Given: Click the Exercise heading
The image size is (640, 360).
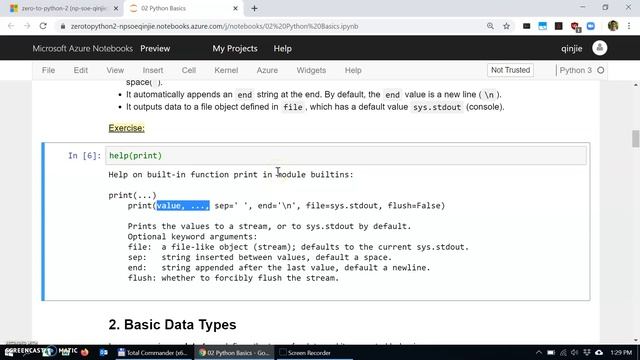Looking at the screenshot, I should click(x=127, y=128).
